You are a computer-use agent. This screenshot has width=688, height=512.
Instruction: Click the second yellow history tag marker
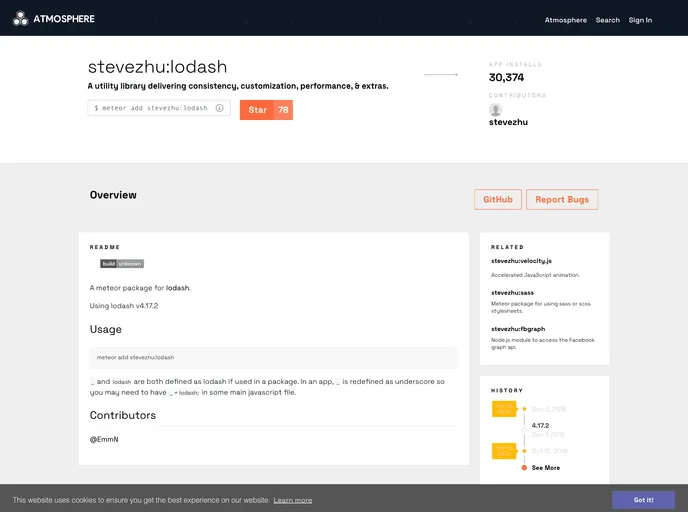coord(505,451)
